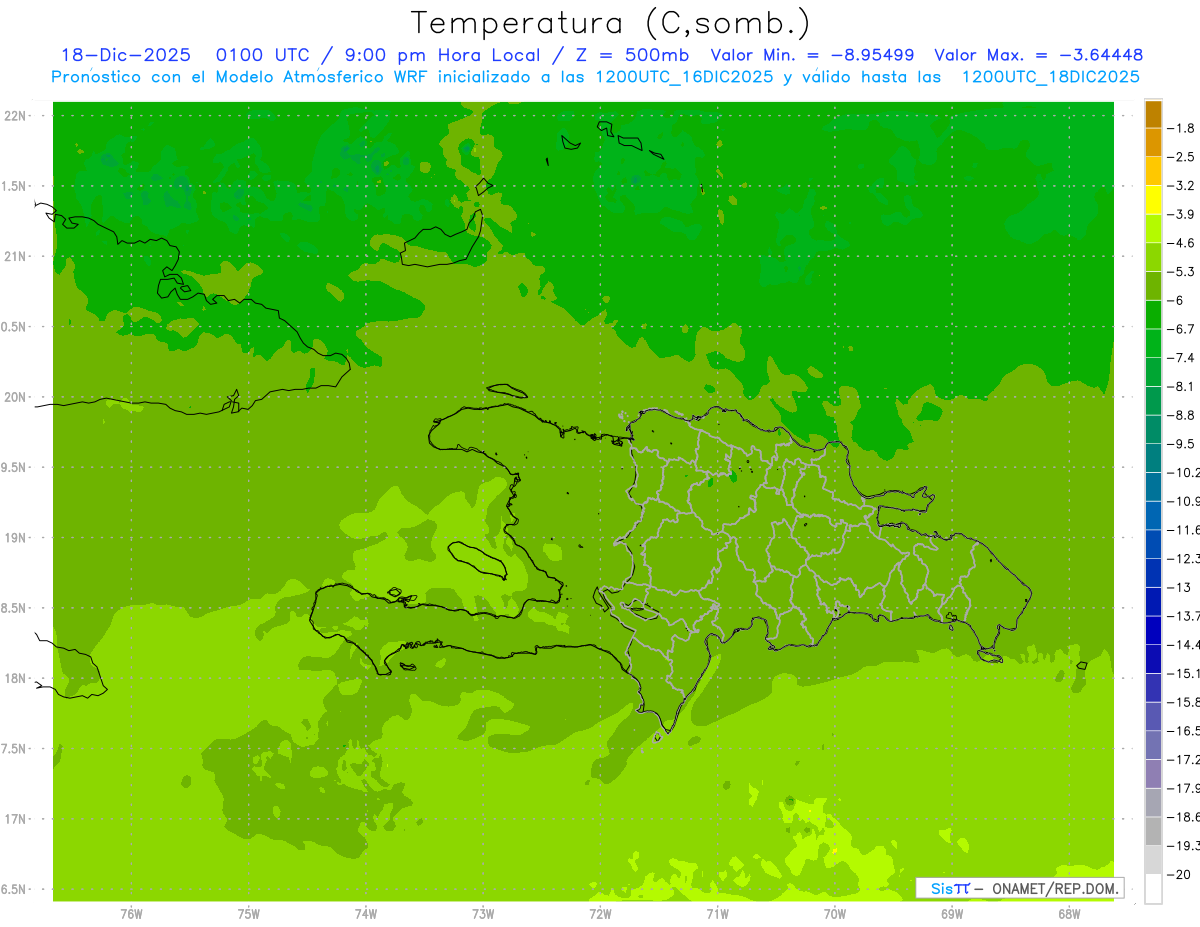Click the '-8.8' color scale label

tap(1182, 415)
